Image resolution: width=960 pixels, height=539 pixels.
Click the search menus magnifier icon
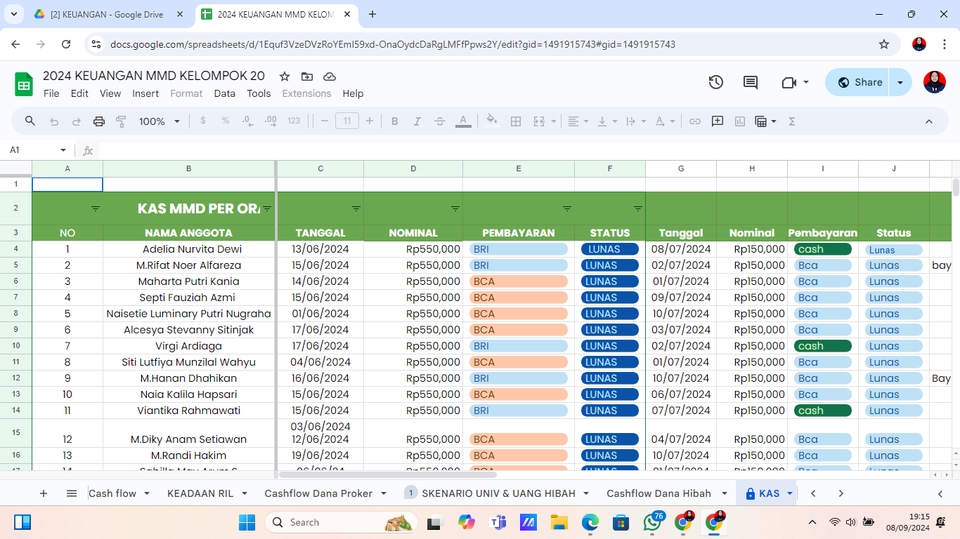click(x=30, y=121)
